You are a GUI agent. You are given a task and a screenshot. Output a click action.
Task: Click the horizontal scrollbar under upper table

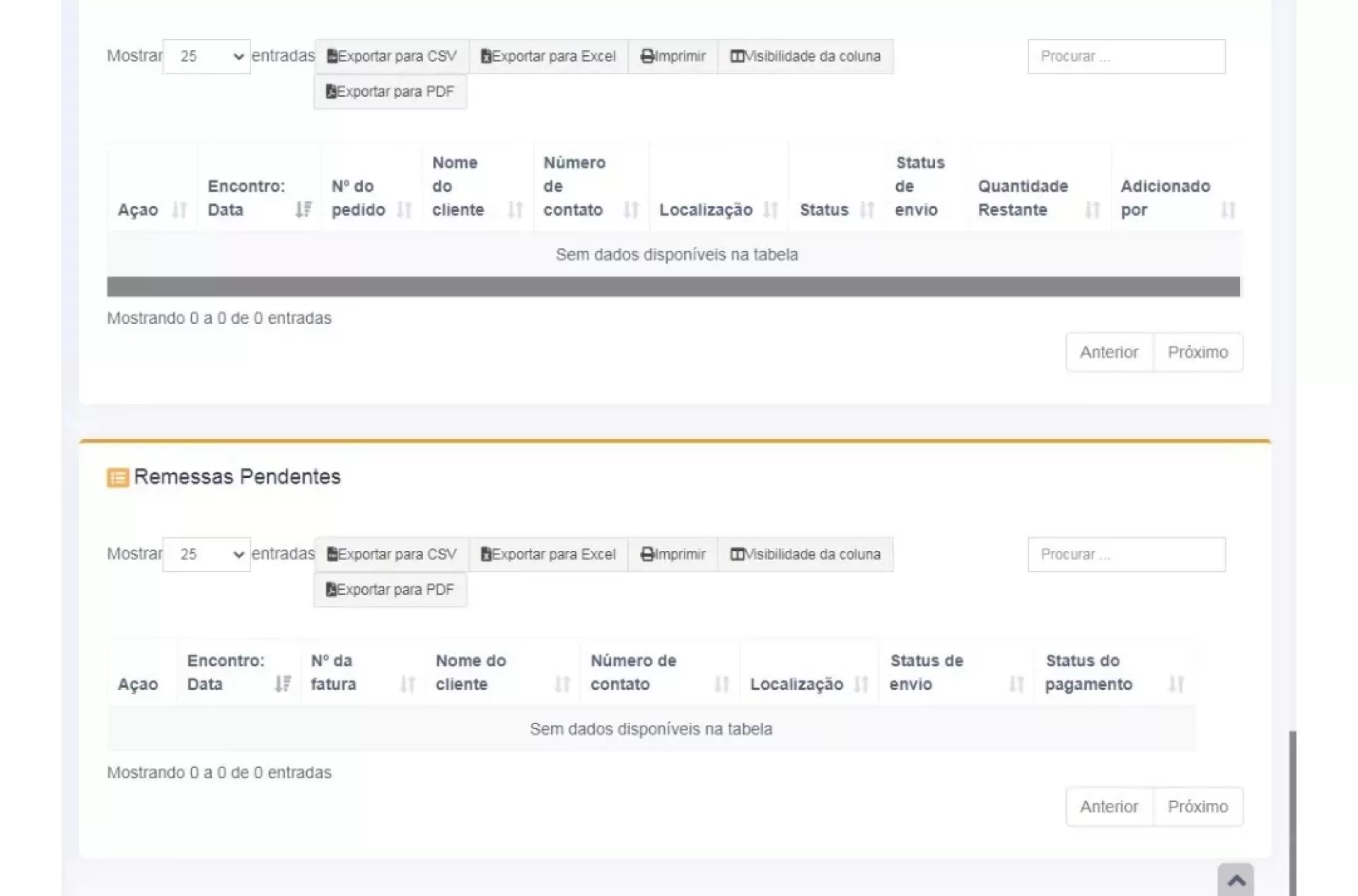(x=673, y=286)
